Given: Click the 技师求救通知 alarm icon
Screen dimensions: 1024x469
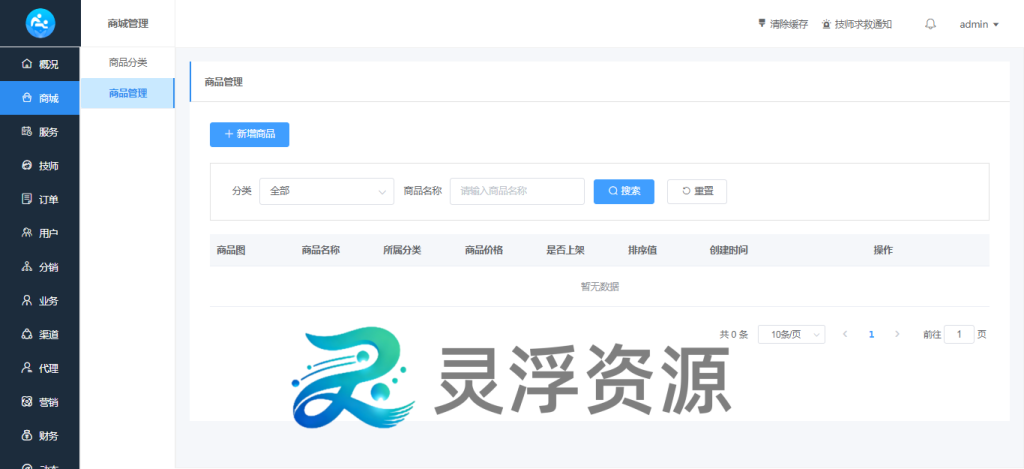Looking at the screenshot, I should coord(826,24).
